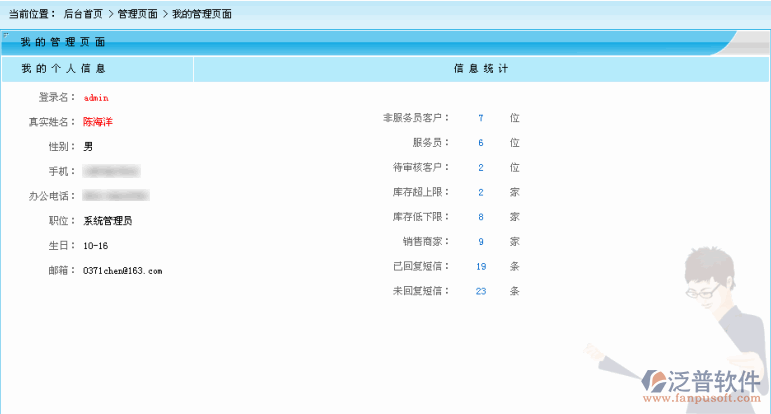View the 待审核客户 count of 2
Viewport: 771px width, 414px height.
click(x=481, y=167)
